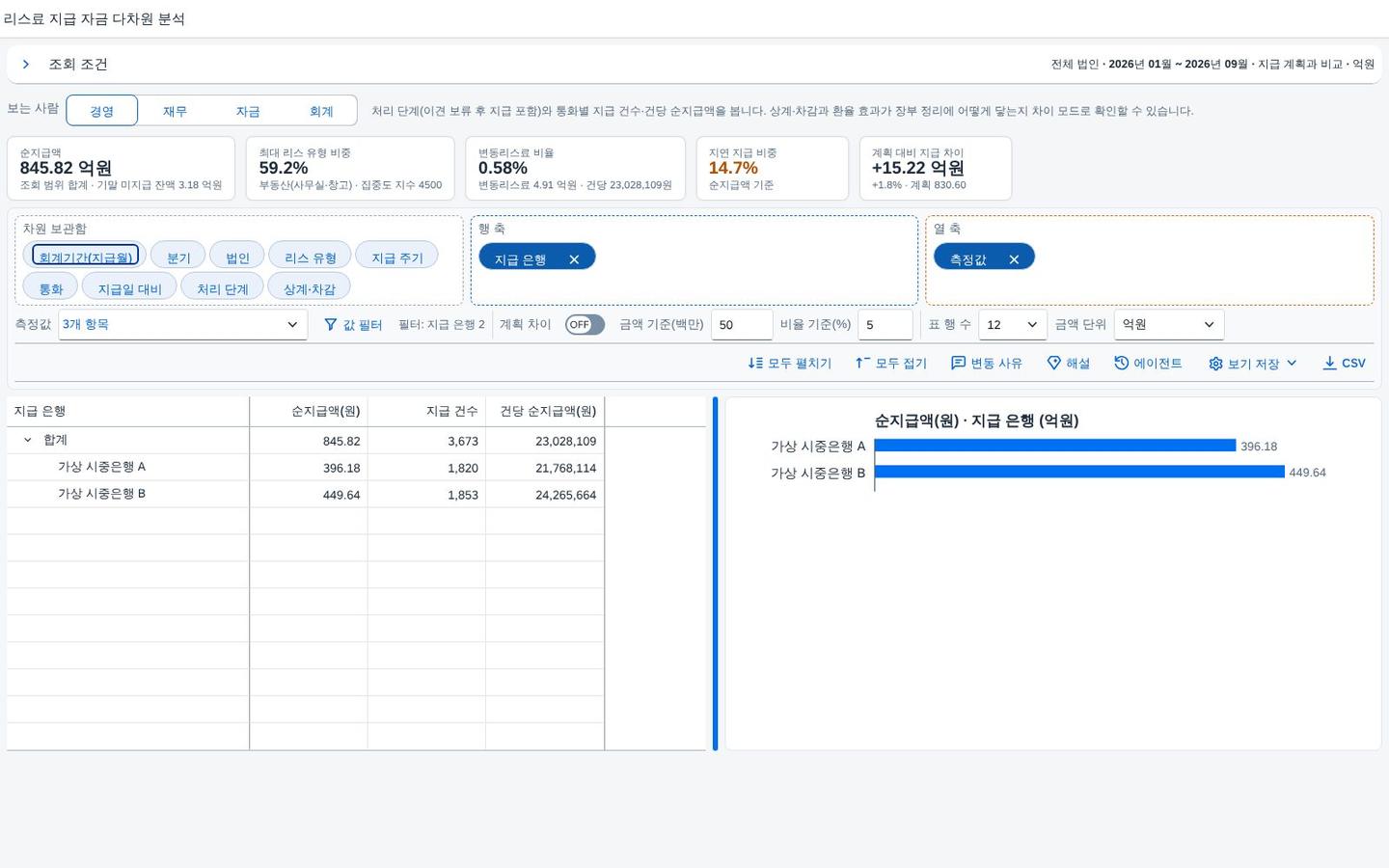Select the 가상 시중은행 A table row label
The height and width of the screenshot is (868, 1389).
tap(101, 467)
